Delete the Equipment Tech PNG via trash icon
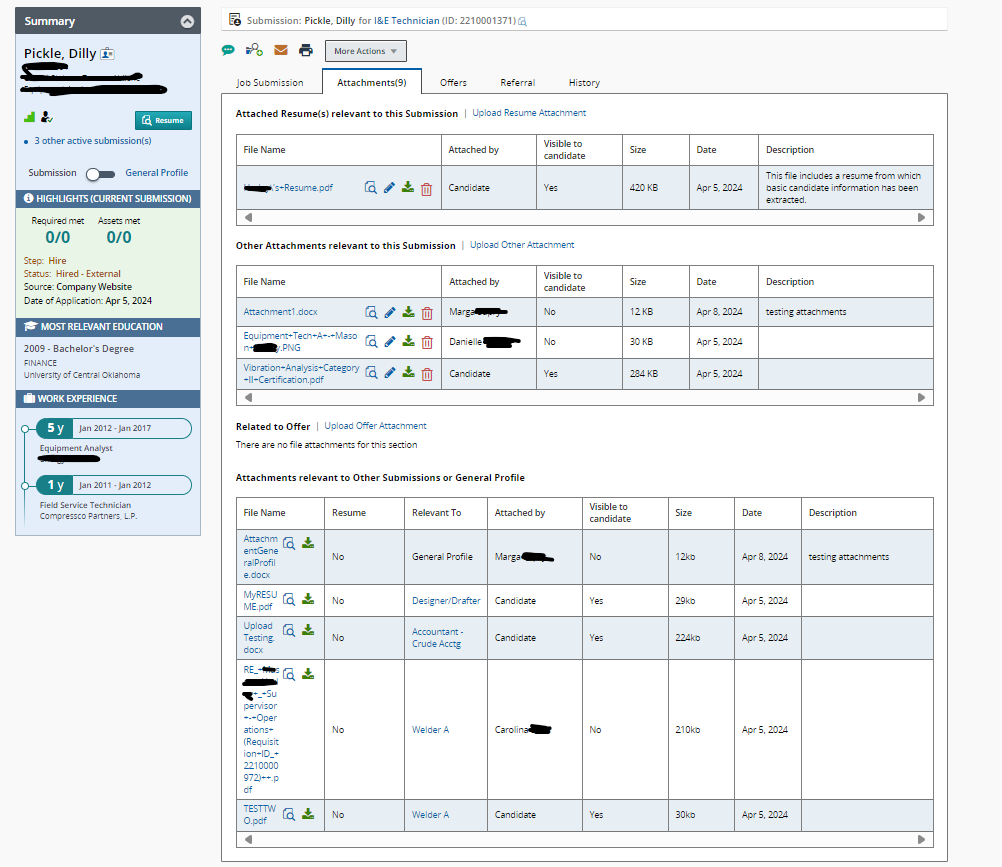Screen dimensions: 1002x867 426,342
